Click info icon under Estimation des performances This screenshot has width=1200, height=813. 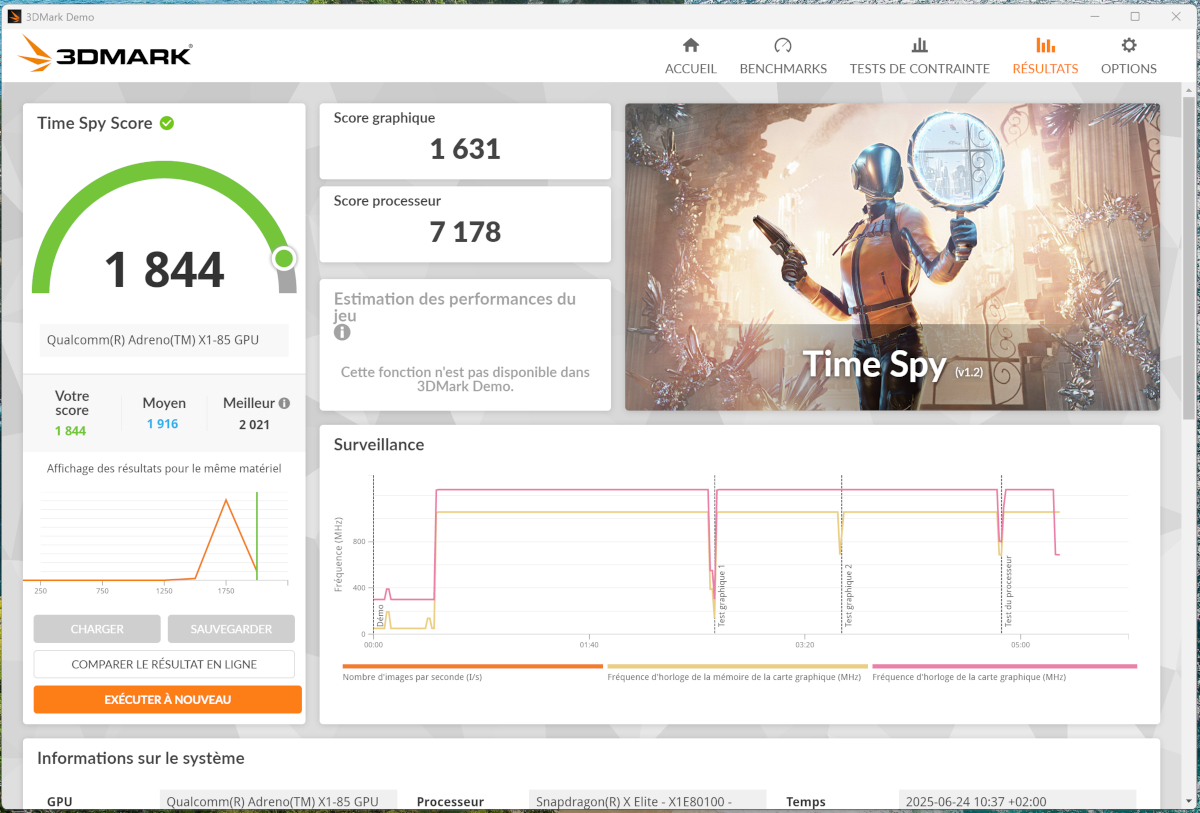pos(342,332)
